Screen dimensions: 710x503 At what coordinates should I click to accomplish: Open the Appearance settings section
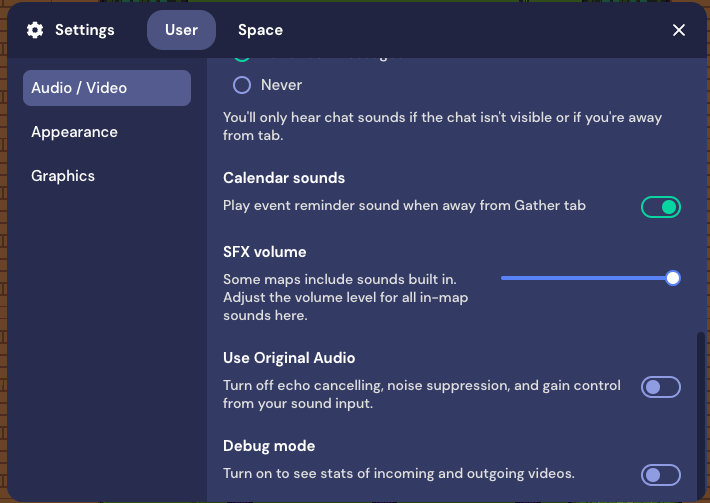74,132
